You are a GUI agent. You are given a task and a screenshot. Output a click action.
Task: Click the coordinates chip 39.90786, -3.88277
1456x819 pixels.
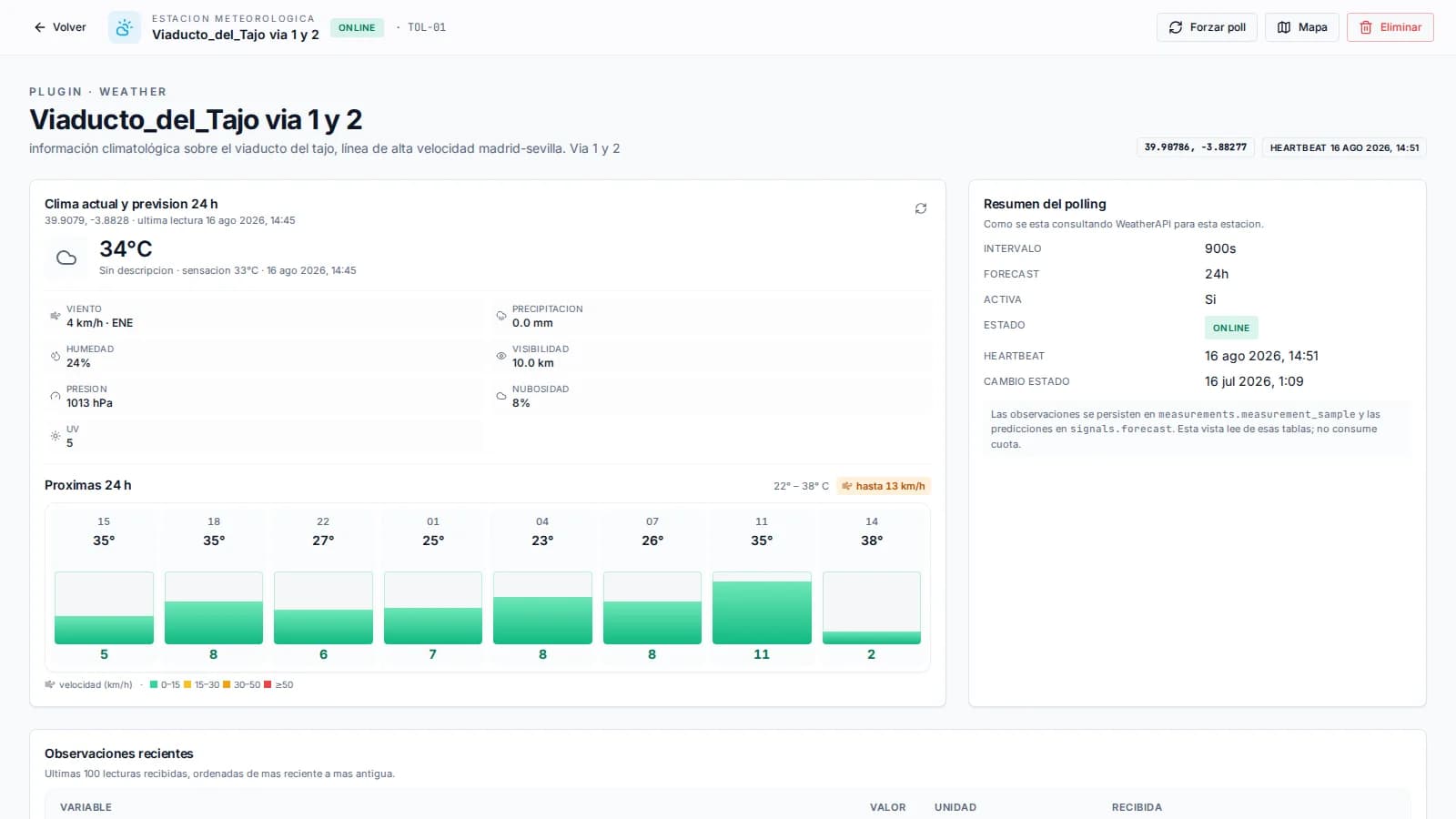(1196, 147)
